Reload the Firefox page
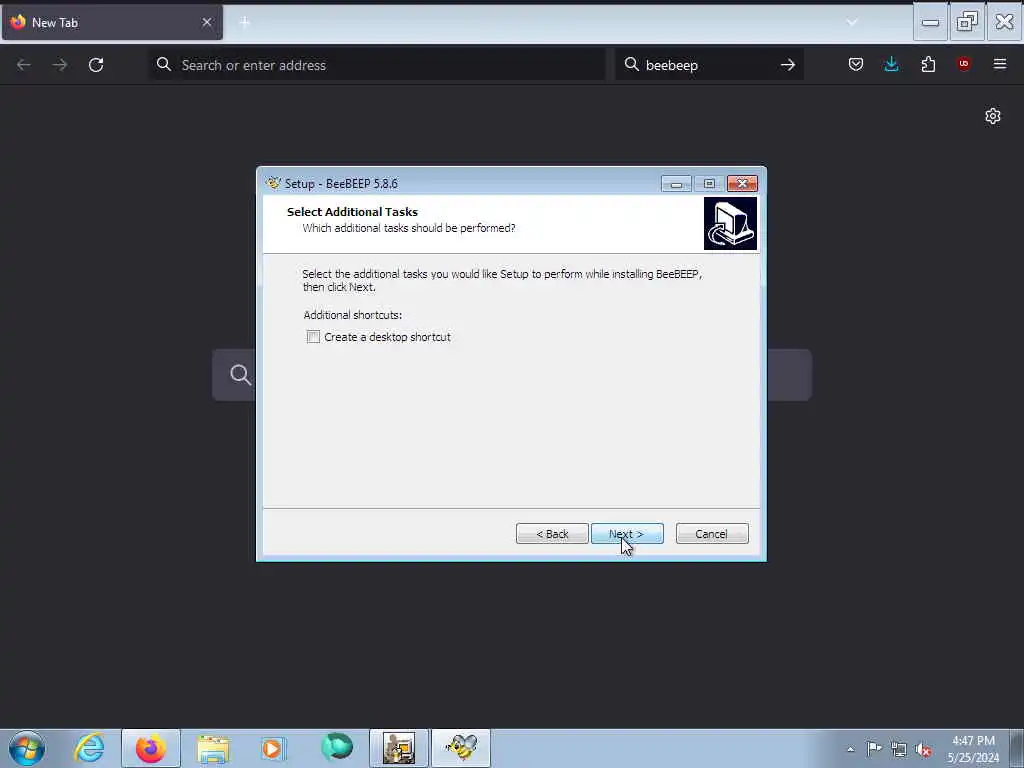Screen dimensions: 1024x768 pyautogui.click(x=96, y=65)
